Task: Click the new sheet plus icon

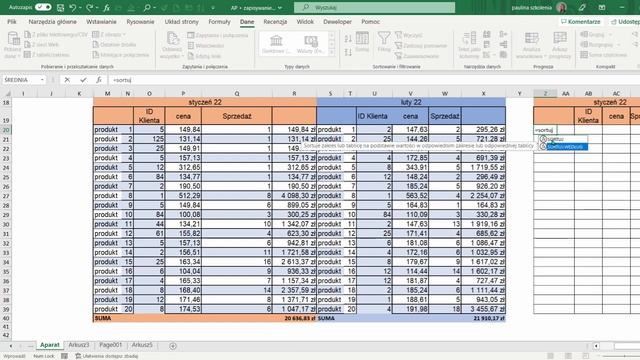Action: click(x=173, y=346)
